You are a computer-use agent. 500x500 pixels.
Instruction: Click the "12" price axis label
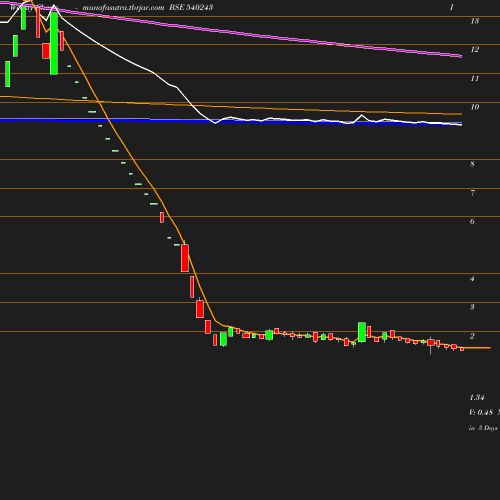point(475,50)
